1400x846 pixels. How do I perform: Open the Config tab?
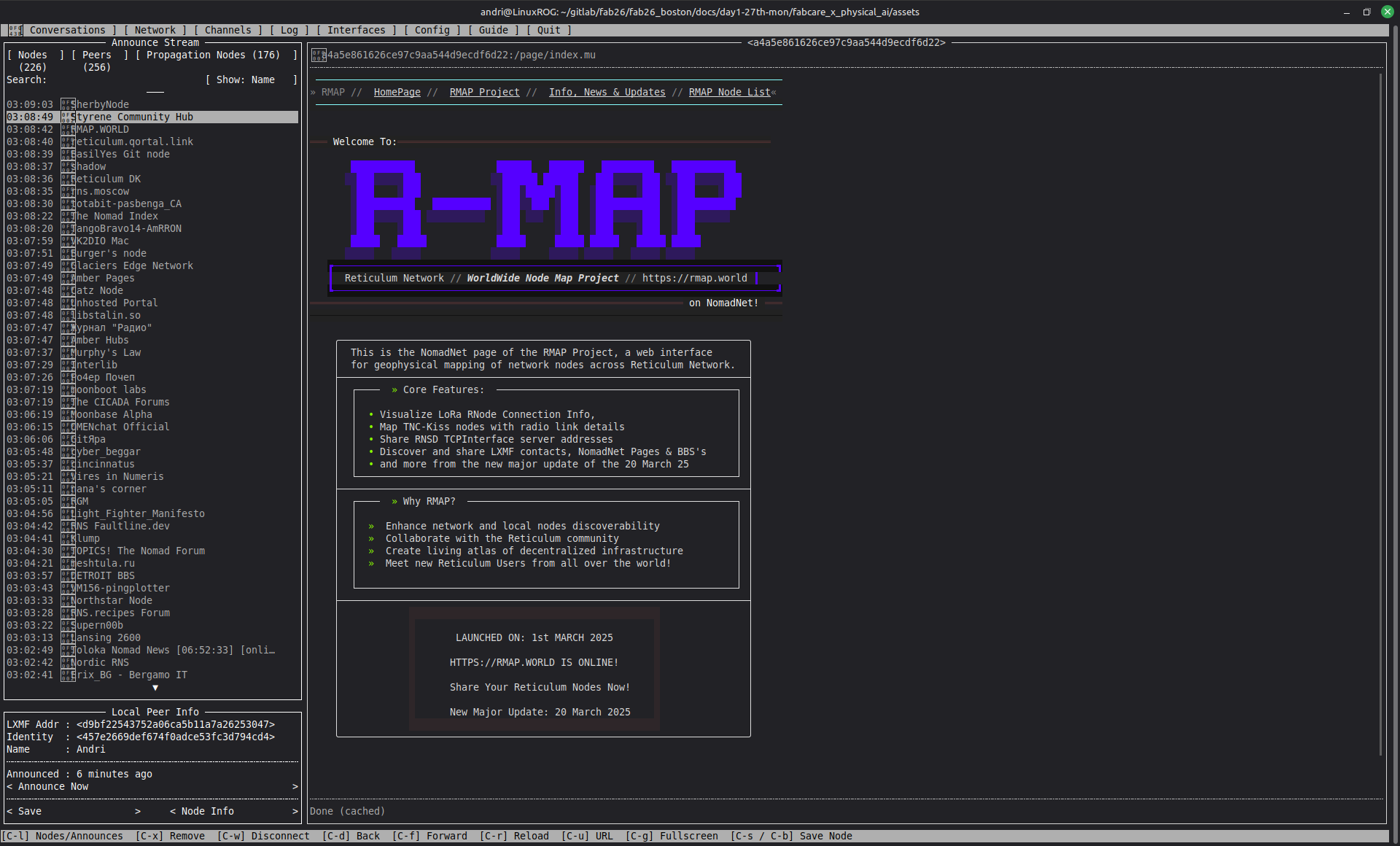(432, 30)
